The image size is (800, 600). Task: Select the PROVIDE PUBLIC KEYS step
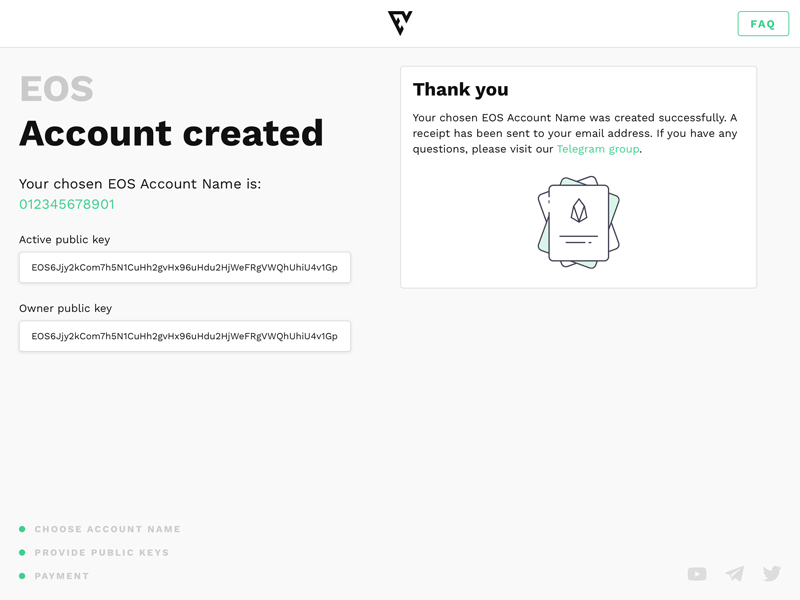[104, 552]
